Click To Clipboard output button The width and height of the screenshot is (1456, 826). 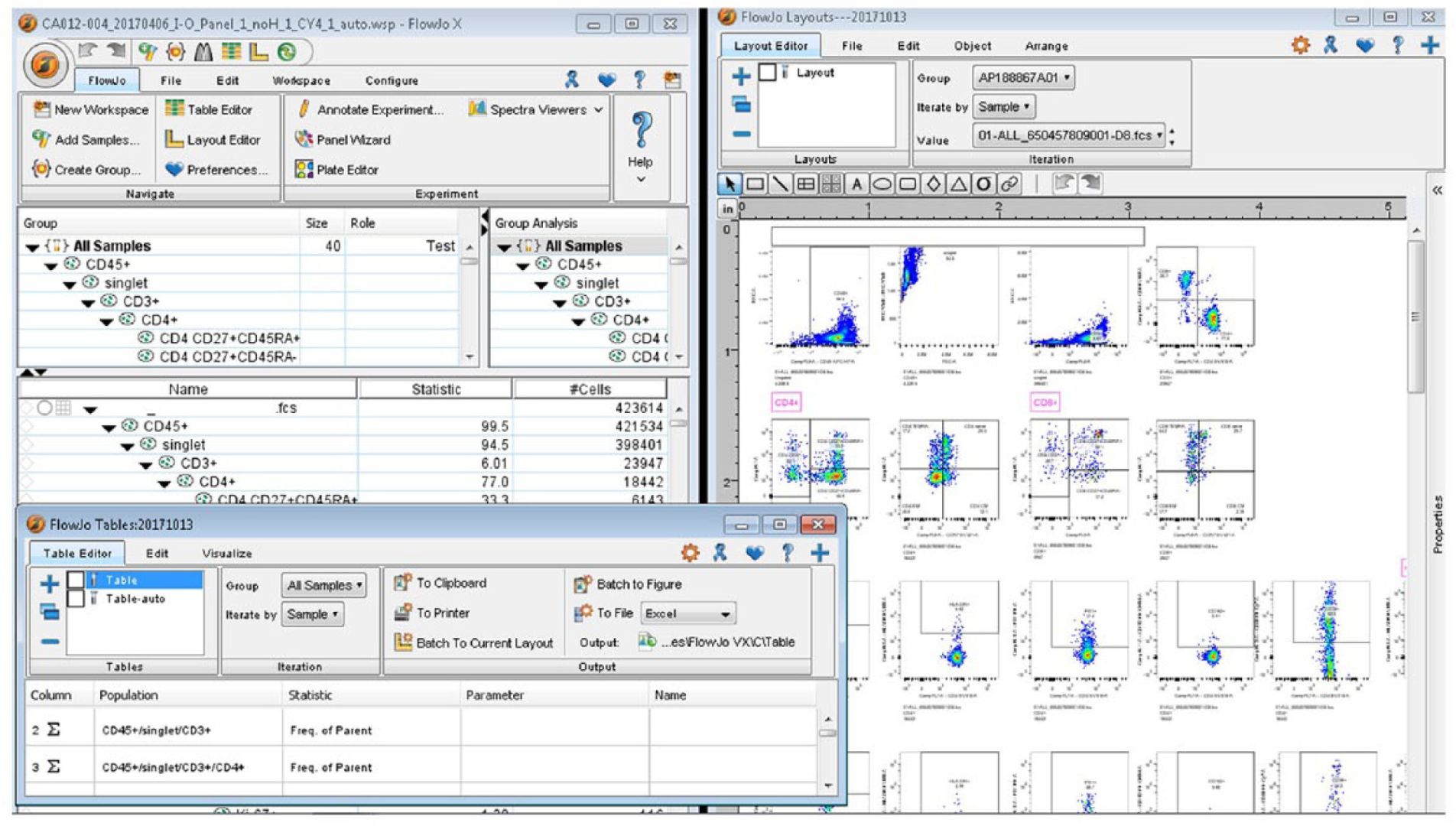pyautogui.click(x=440, y=583)
